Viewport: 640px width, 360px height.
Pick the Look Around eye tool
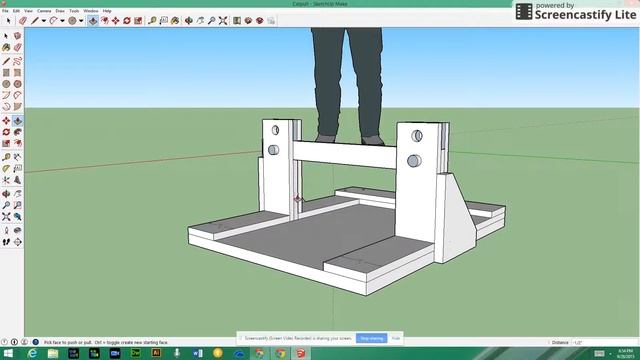point(18,231)
